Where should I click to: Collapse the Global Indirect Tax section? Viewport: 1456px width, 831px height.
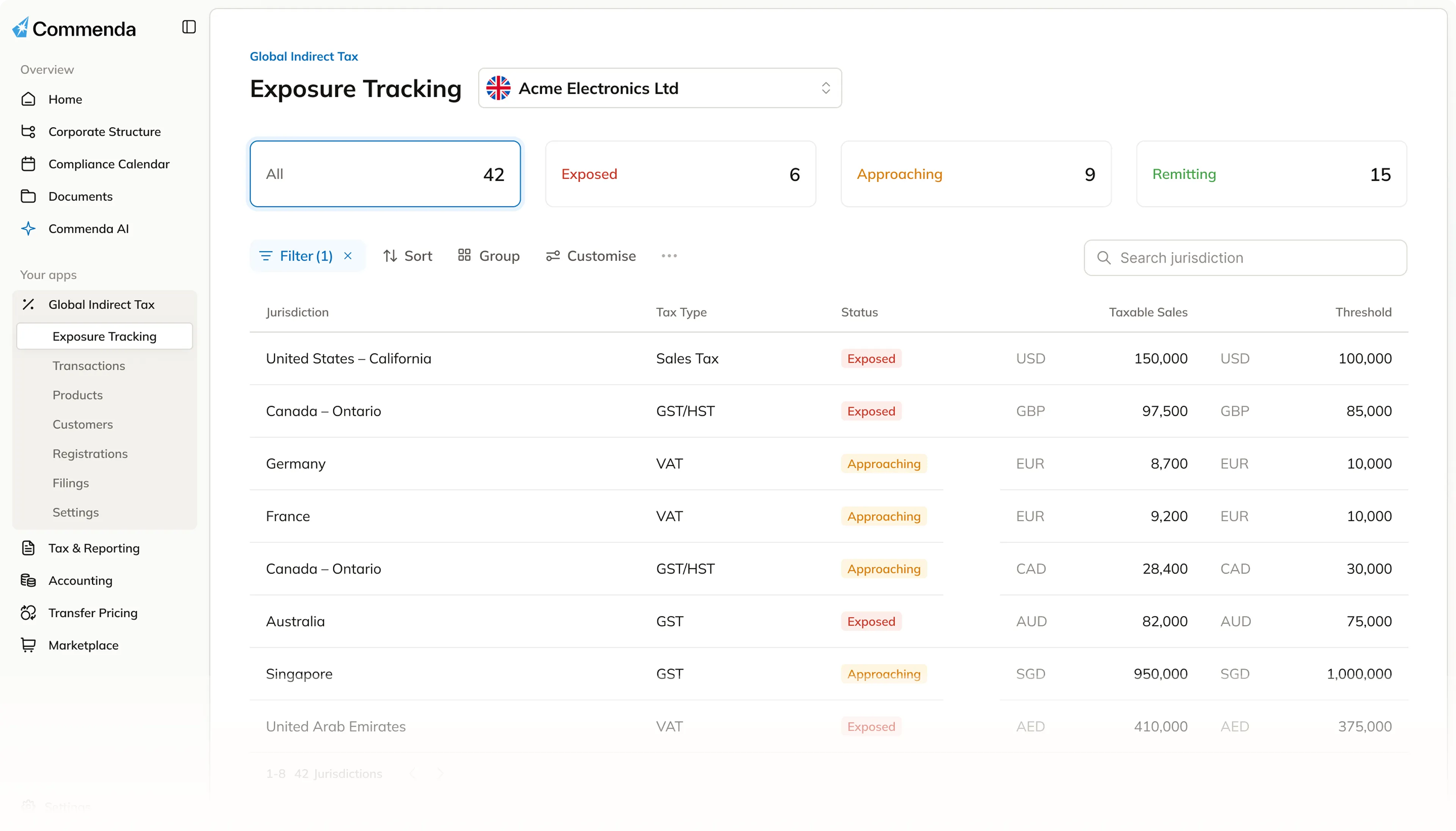click(102, 305)
